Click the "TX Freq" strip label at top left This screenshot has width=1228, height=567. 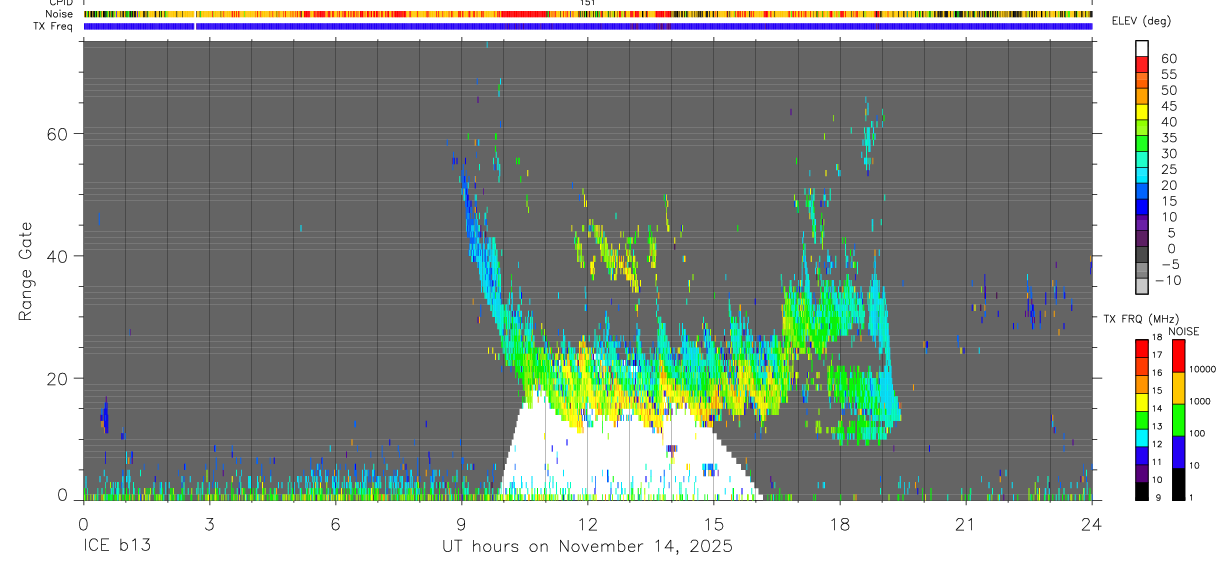[52, 26]
